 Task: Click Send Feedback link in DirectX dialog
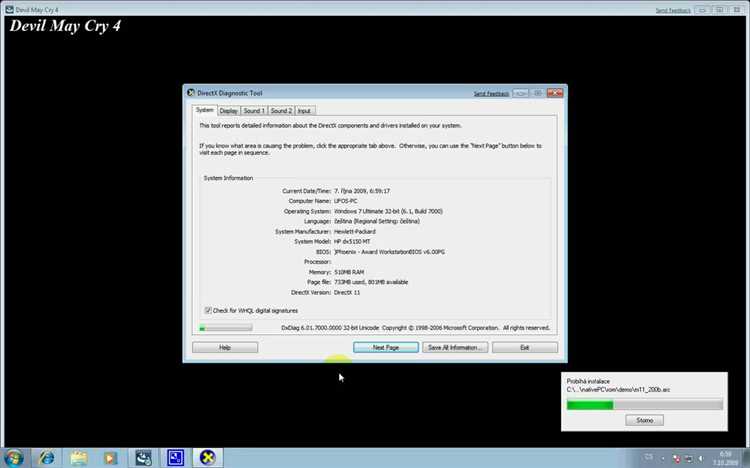pyautogui.click(x=491, y=94)
